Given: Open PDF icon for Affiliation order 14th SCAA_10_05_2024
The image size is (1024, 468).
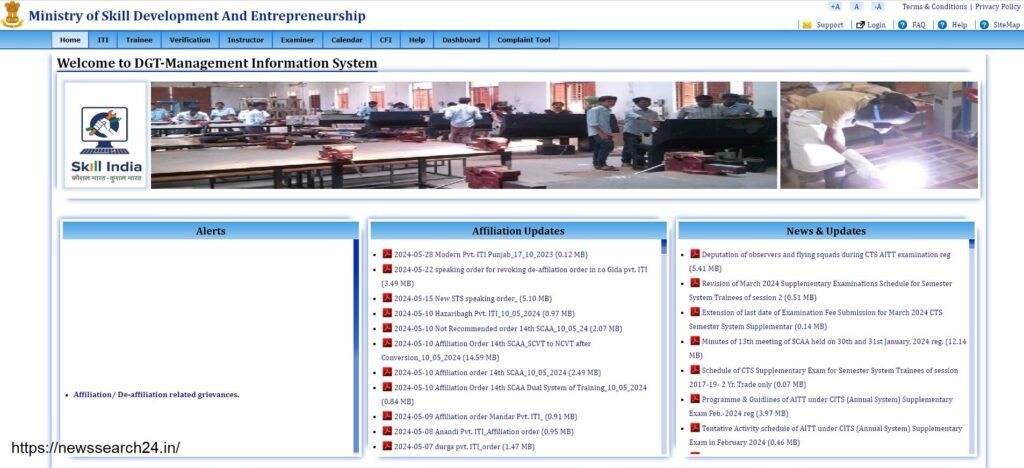Looking at the screenshot, I should tap(387, 372).
